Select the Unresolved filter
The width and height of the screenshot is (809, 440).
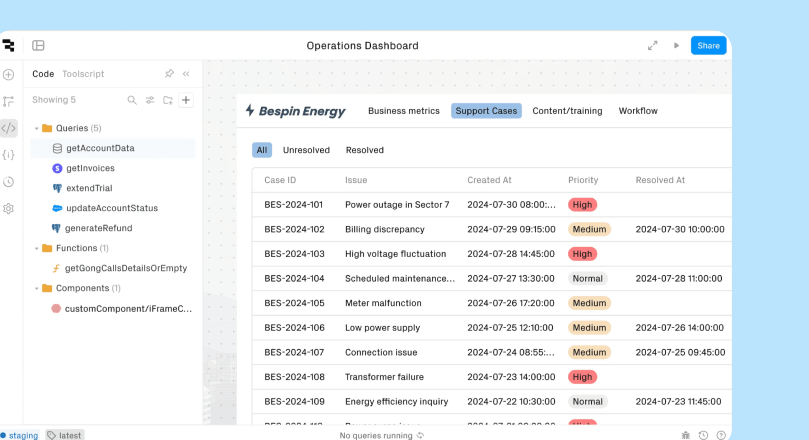(306, 150)
